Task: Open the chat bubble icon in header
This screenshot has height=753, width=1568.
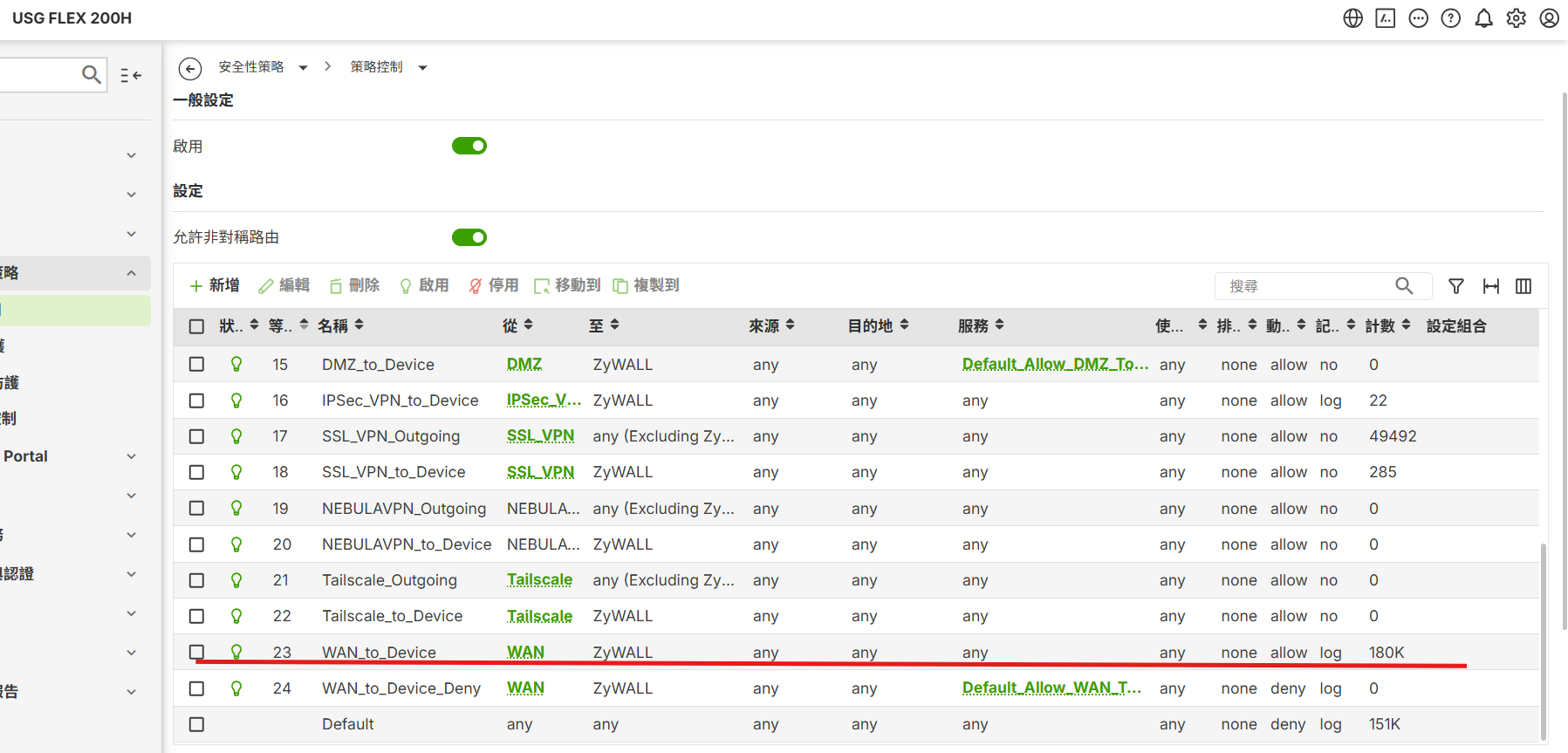Action: (x=1419, y=18)
